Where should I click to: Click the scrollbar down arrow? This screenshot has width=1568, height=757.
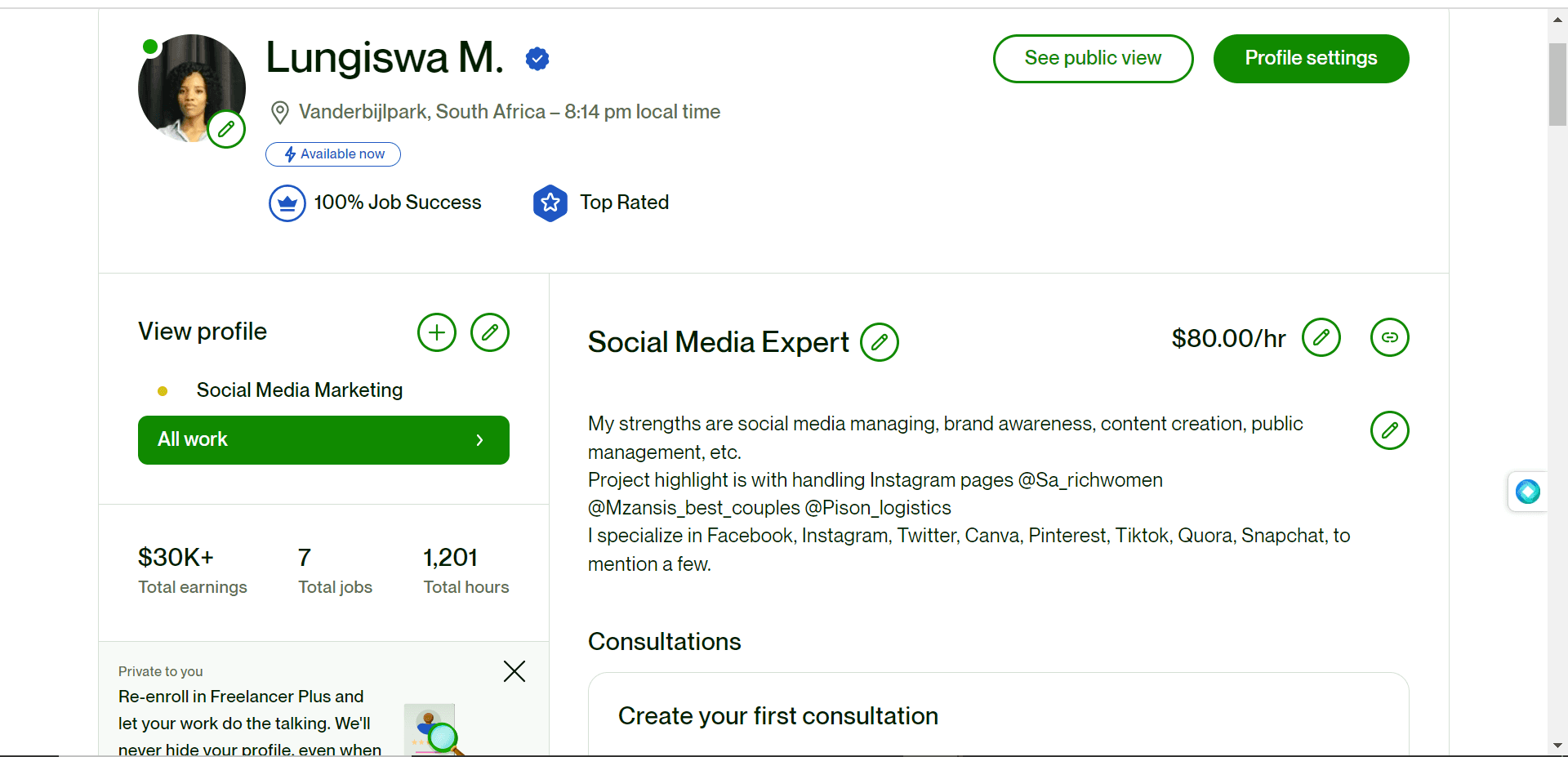1557,746
